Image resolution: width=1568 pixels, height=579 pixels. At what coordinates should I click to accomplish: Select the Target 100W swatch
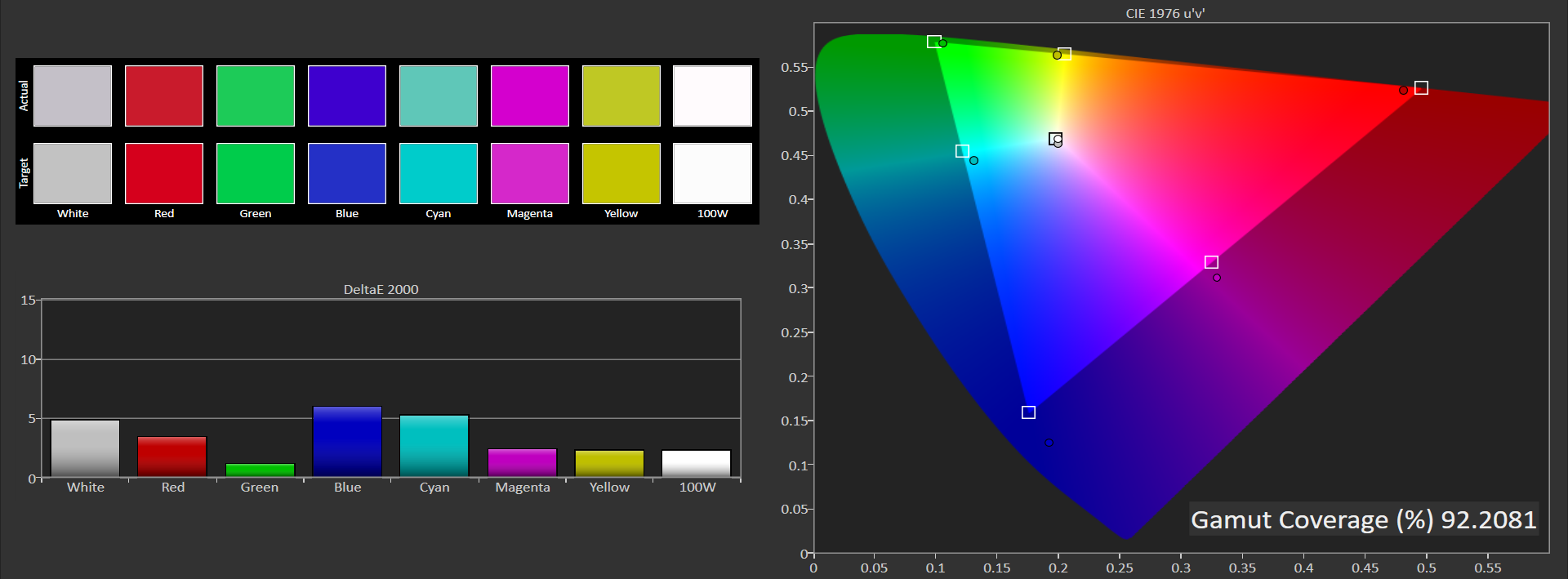coord(712,173)
